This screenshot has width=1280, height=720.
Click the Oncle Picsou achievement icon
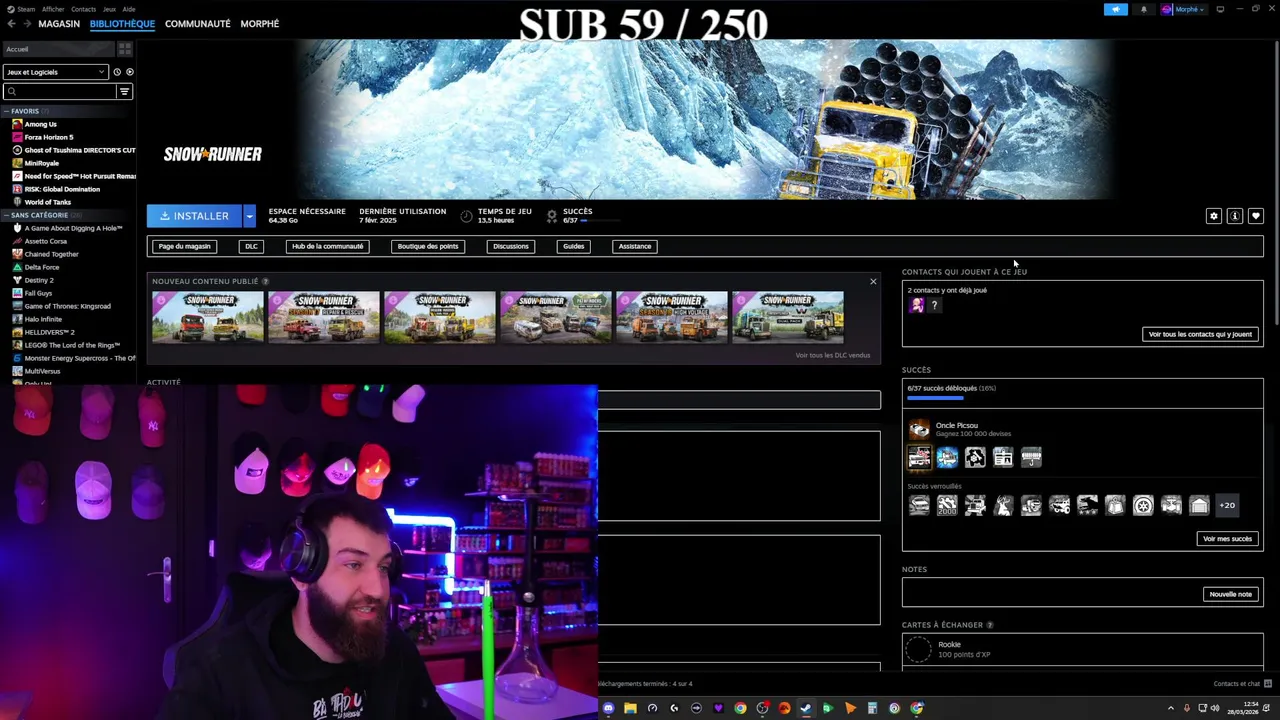(x=919, y=429)
